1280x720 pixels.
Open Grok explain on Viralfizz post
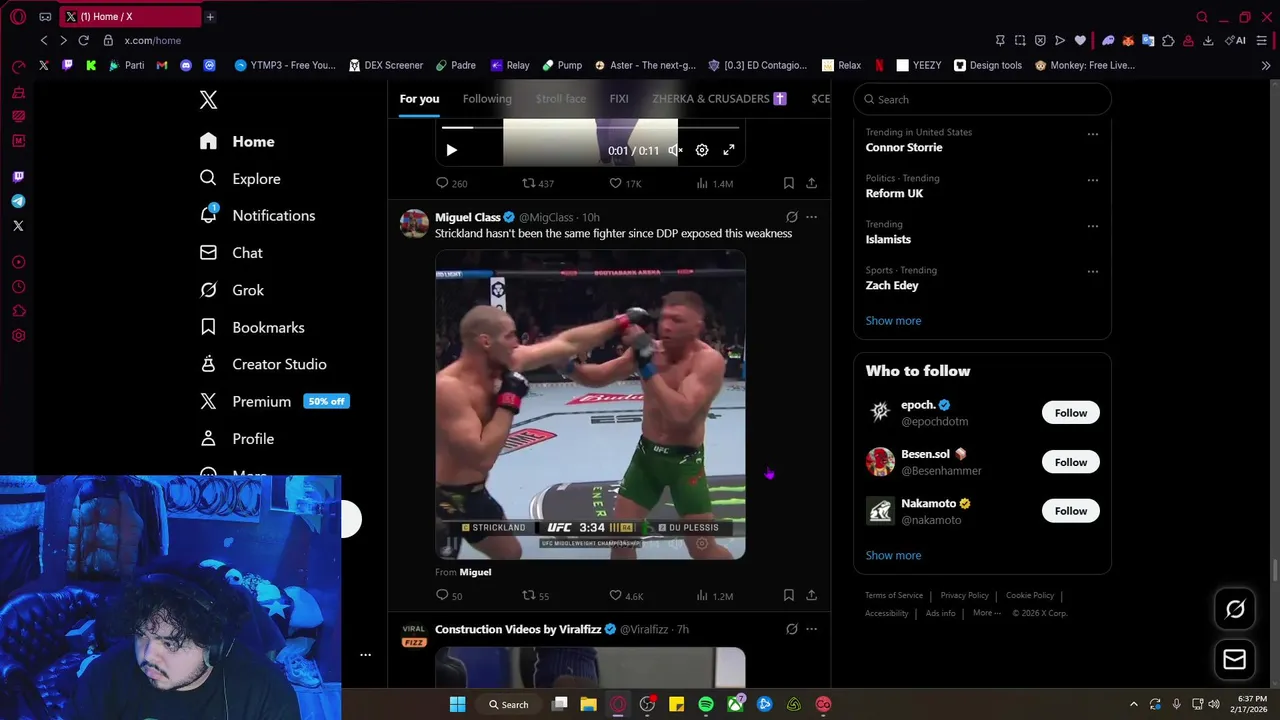792,629
